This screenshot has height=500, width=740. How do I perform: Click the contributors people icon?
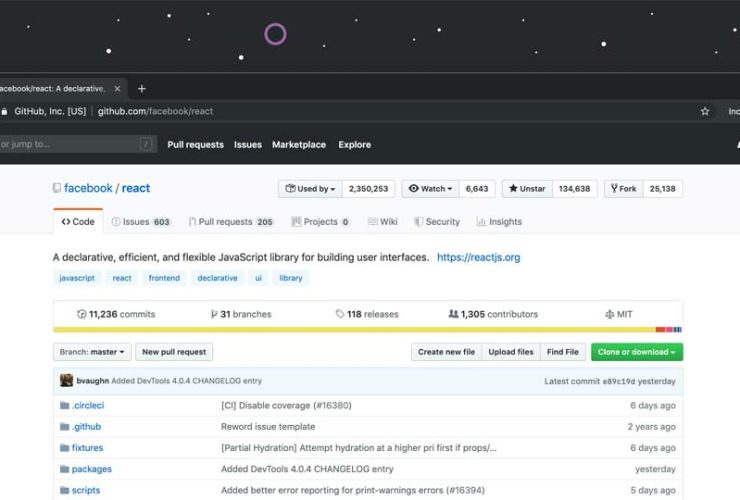[x=454, y=314]
